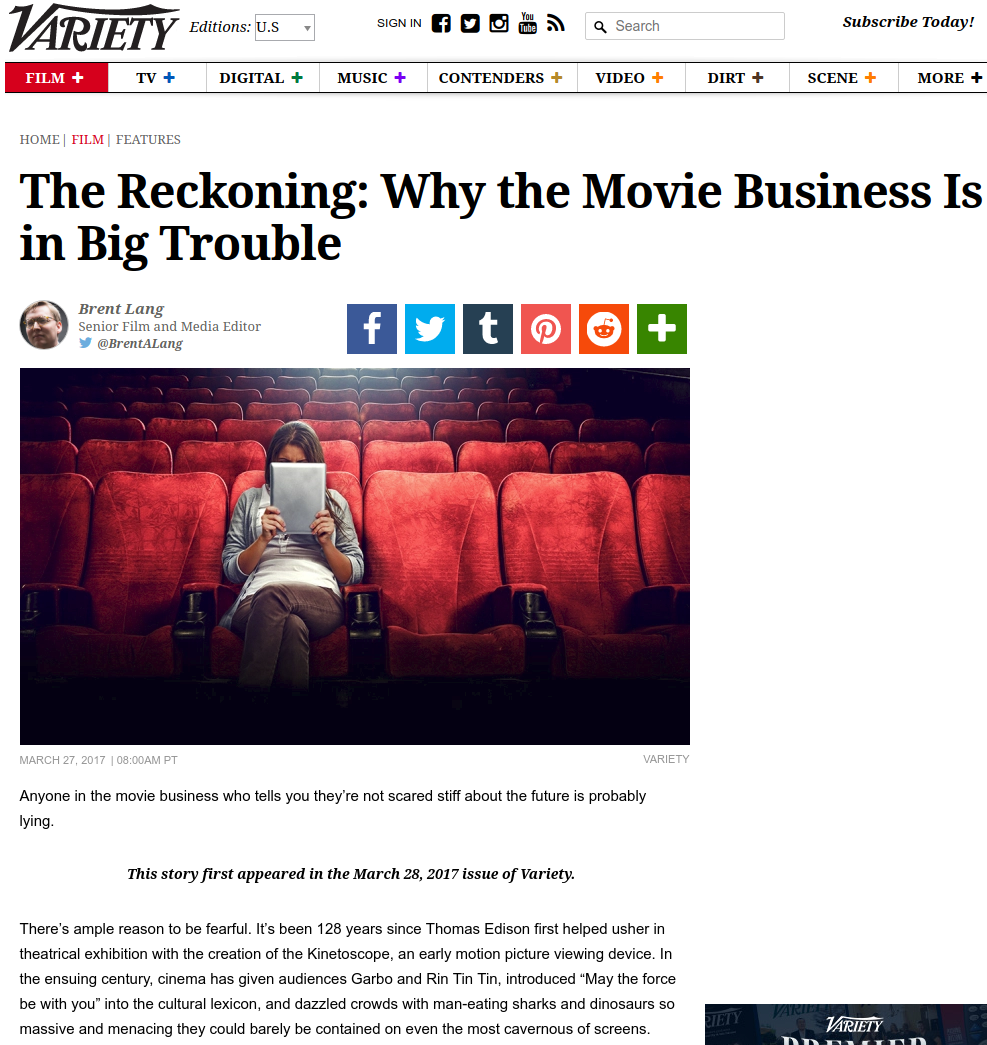Click the RSS feed icon
Image resolution: width=987 pixels, height=1045 pixels.
pyautogui.click(x=555, y=23)
